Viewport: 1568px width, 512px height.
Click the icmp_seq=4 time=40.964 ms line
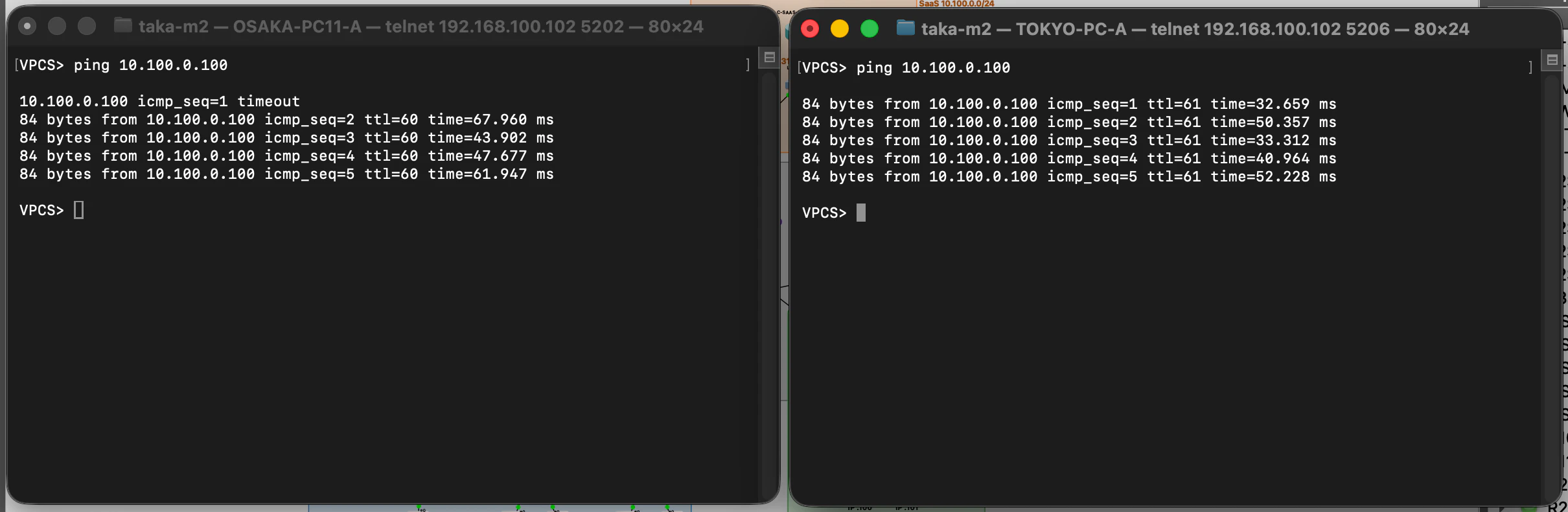[x=1069, y=158]
